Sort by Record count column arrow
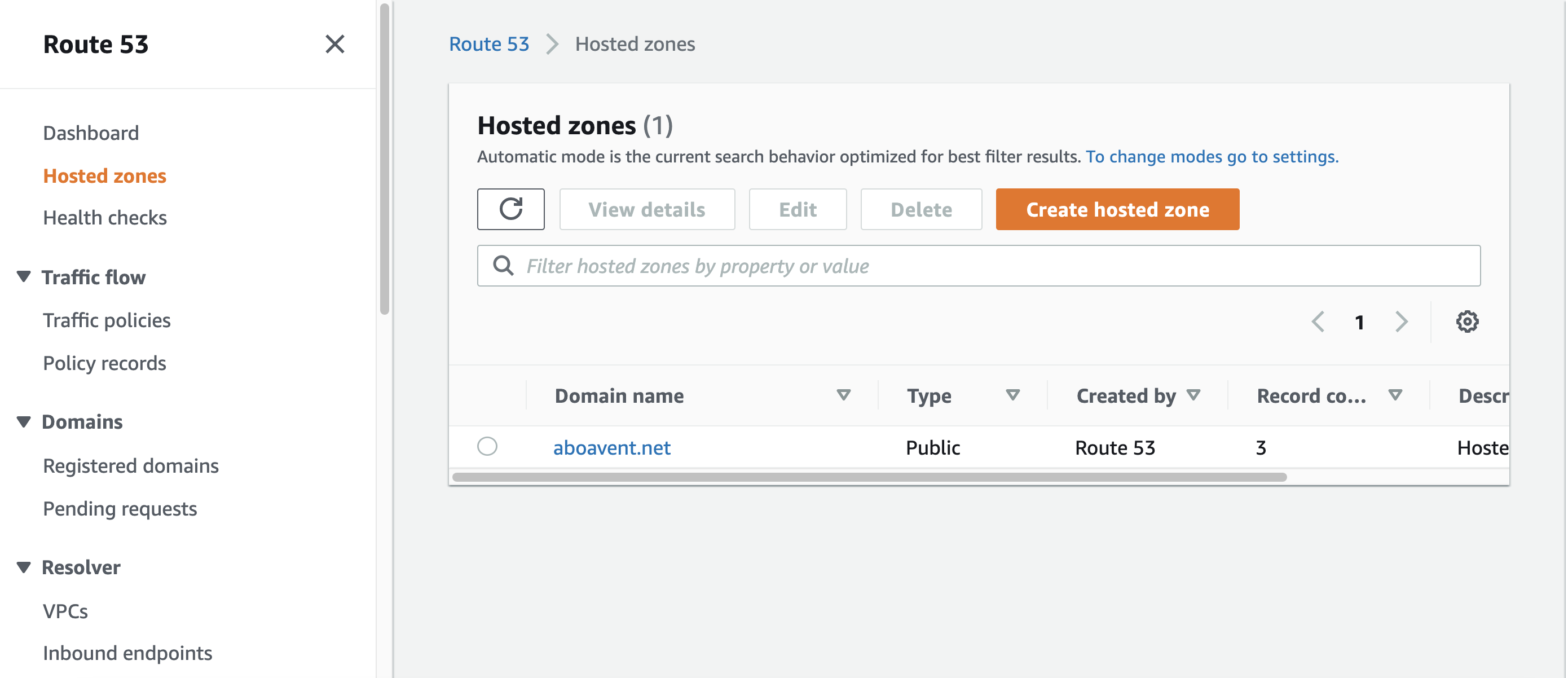Screen dimensions: 1568x678 click(x=1395, y=395)
